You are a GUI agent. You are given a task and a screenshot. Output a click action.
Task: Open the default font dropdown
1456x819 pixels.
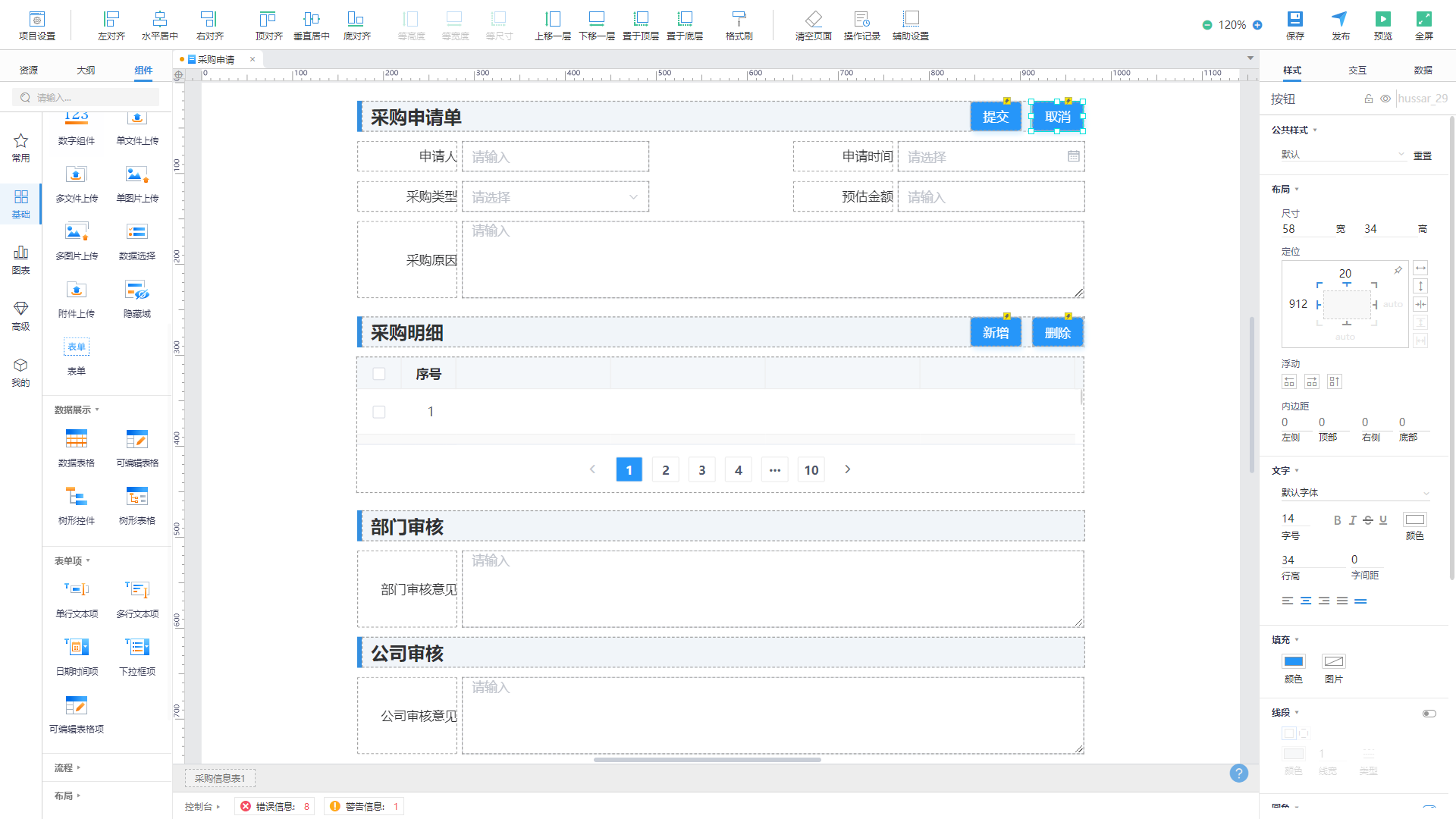[1354, 493]
